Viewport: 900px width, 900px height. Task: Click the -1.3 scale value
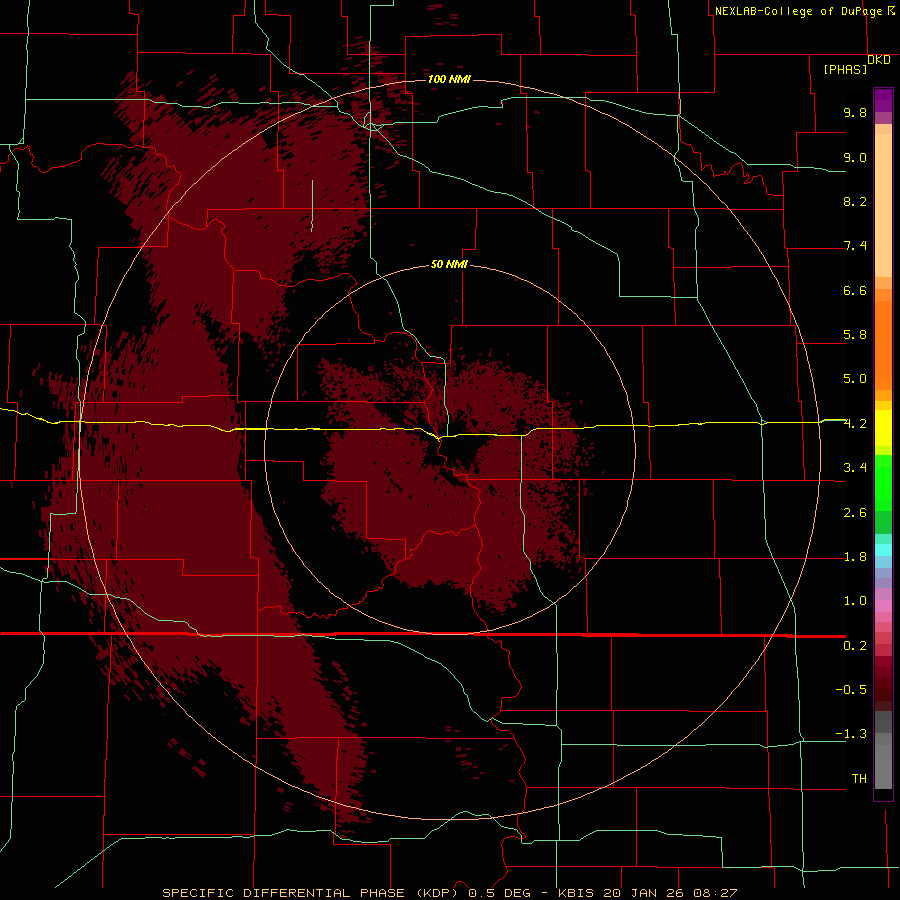click(x=851, y=734)
